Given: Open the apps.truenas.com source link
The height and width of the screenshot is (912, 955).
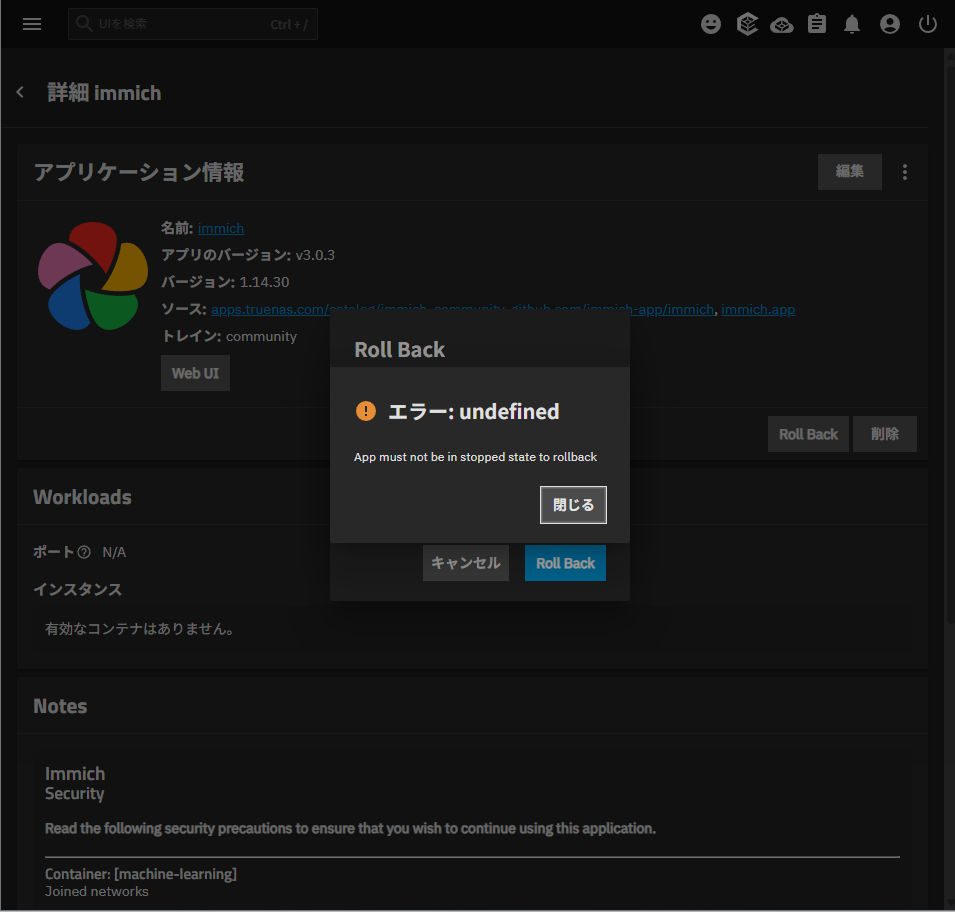Looking at the screenshot, I should point(270,309).
